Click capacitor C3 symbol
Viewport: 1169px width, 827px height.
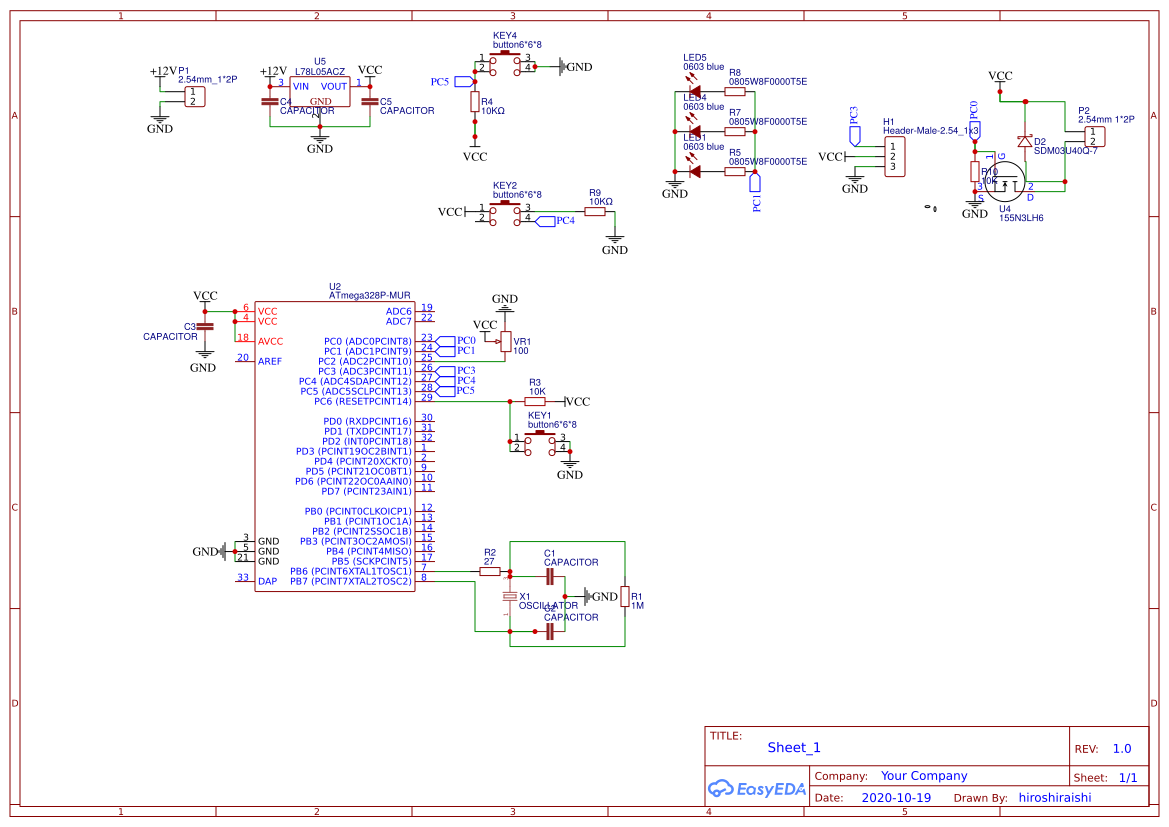coord(205,325)
